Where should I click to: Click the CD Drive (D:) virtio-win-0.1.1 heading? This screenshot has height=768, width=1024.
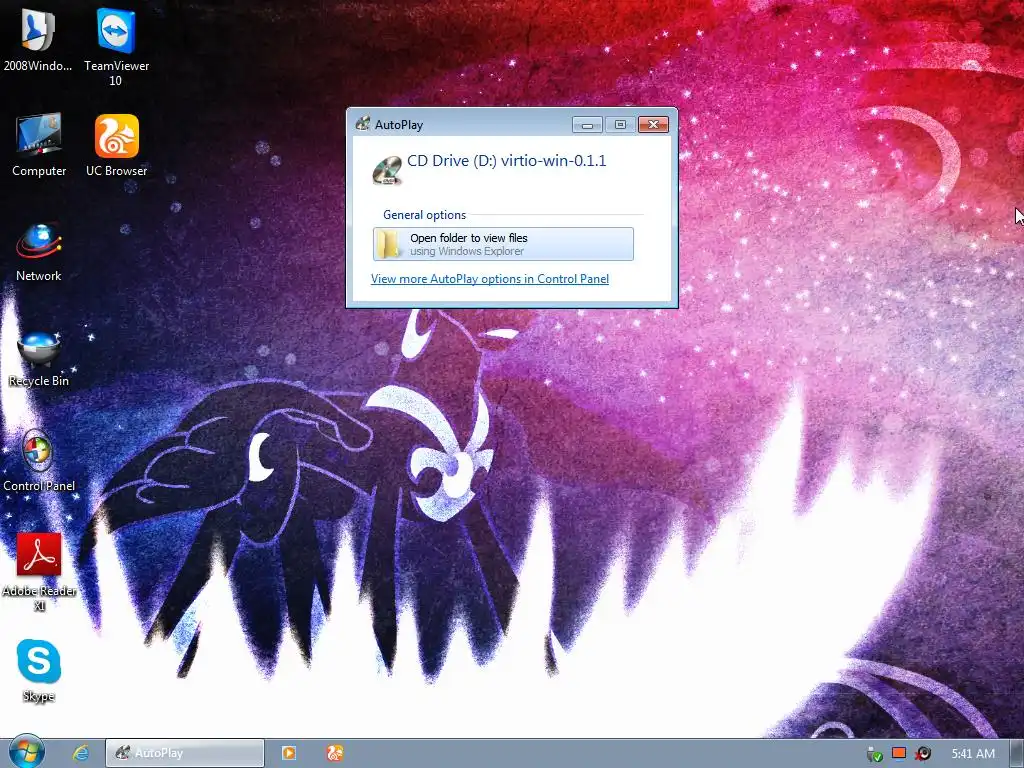pyautogui.click(x=507, y=161)
